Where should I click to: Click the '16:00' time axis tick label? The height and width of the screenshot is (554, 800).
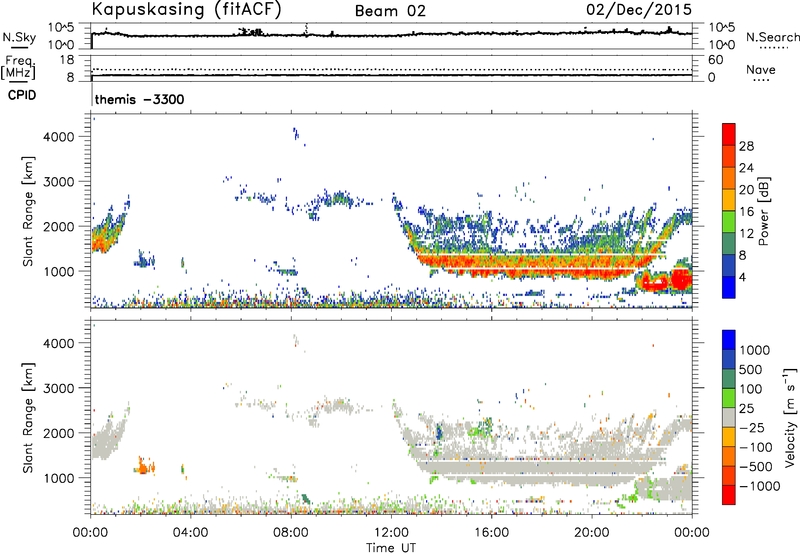[x=491, y=533]
